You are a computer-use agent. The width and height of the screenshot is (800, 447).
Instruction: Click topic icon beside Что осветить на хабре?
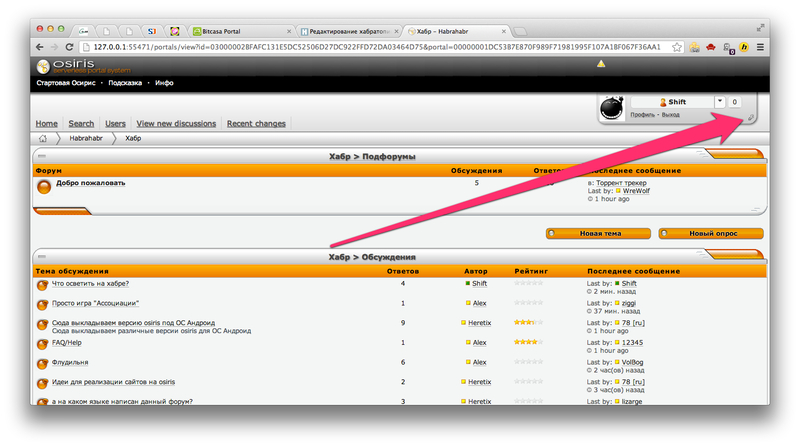[x=42, y=285]
